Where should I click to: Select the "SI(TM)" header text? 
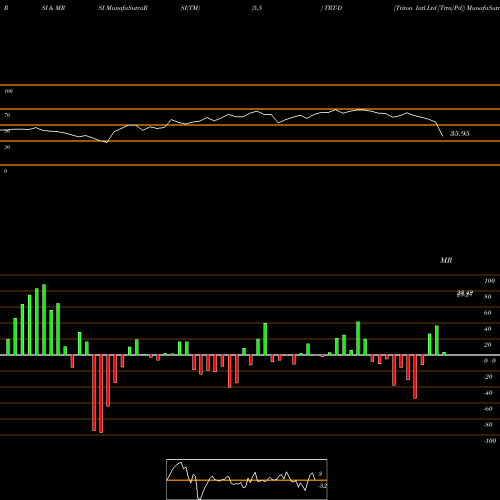click(190, 8)
